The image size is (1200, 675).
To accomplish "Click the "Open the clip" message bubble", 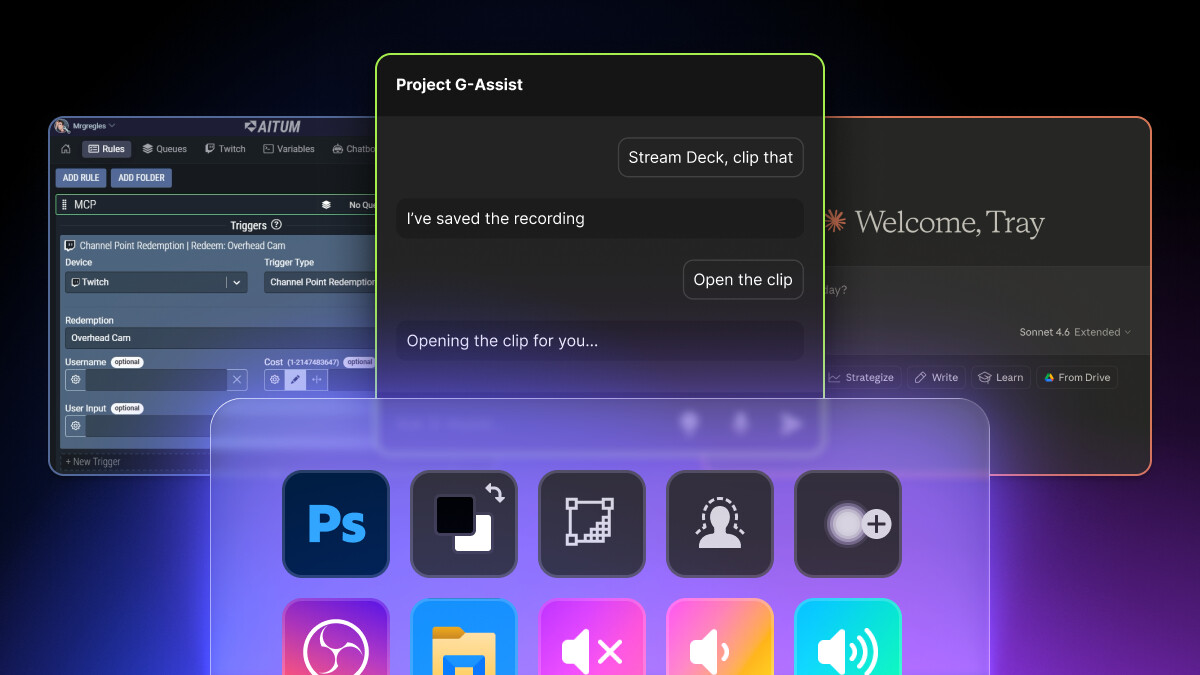I will (743, 280).
